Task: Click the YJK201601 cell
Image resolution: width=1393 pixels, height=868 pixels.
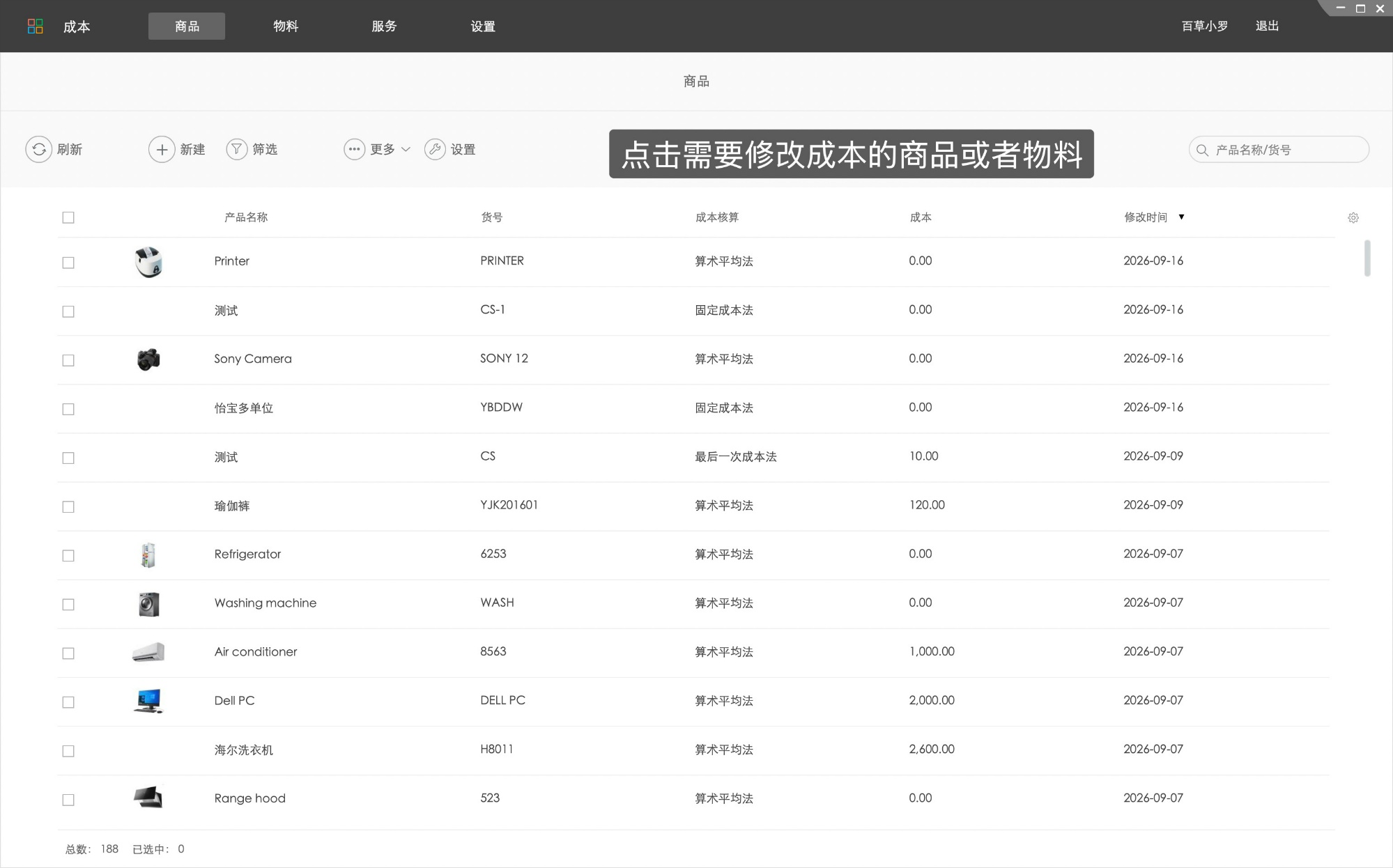Action: pyautogui.click(x=509, y=505)
